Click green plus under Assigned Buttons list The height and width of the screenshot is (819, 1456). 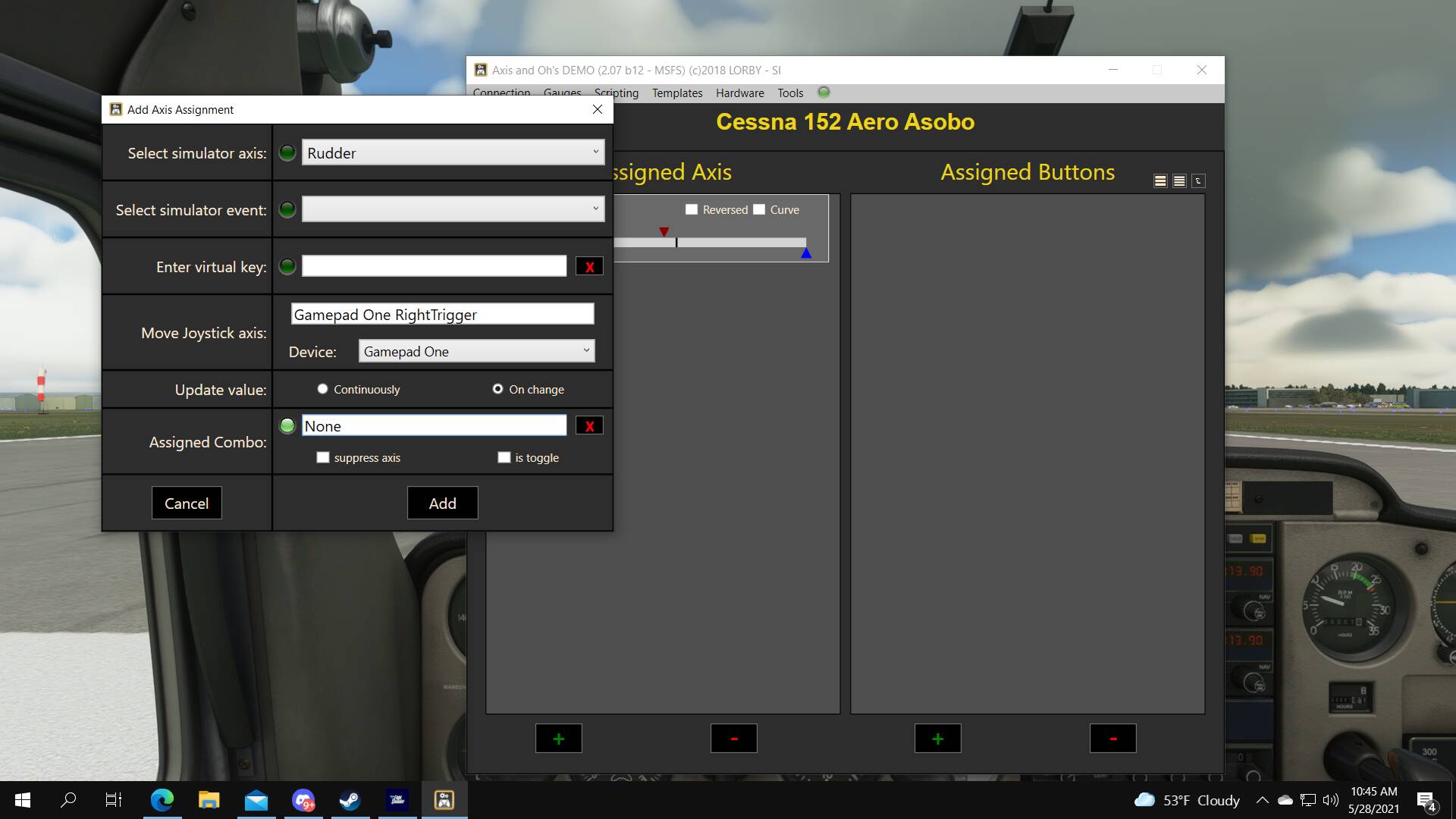click(x=938, y=738)
